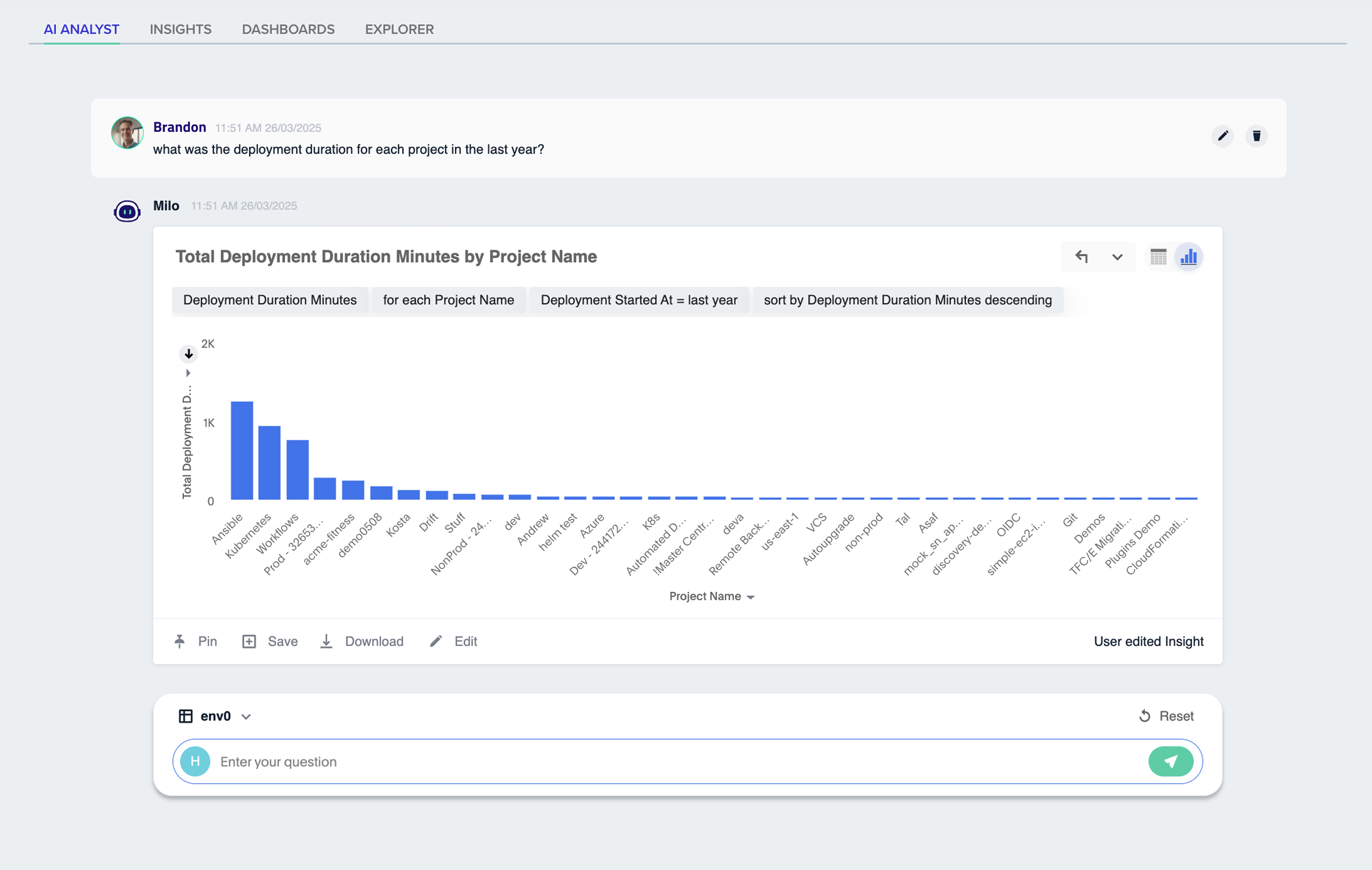Click the Milo bot avatar icon
Screen dimensions: 1372x870
[x=127, y=212]
